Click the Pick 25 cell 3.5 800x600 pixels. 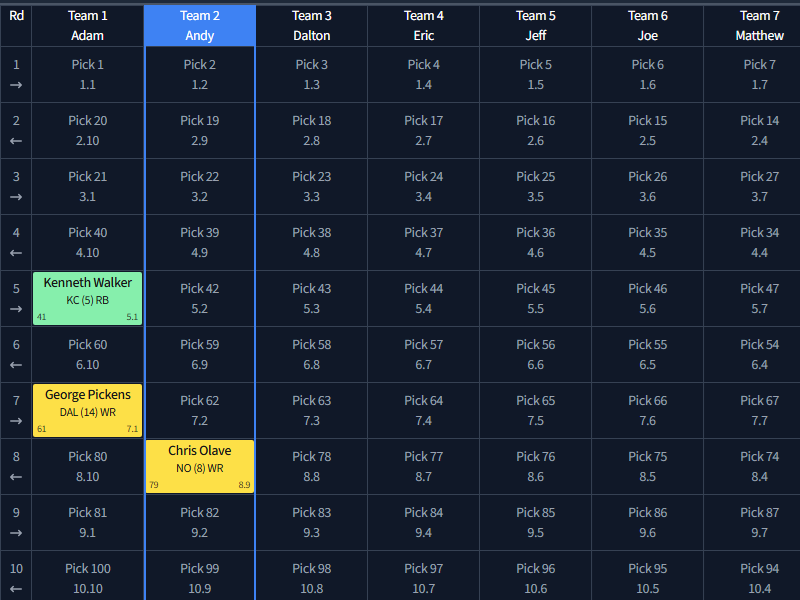coord(536,187)
